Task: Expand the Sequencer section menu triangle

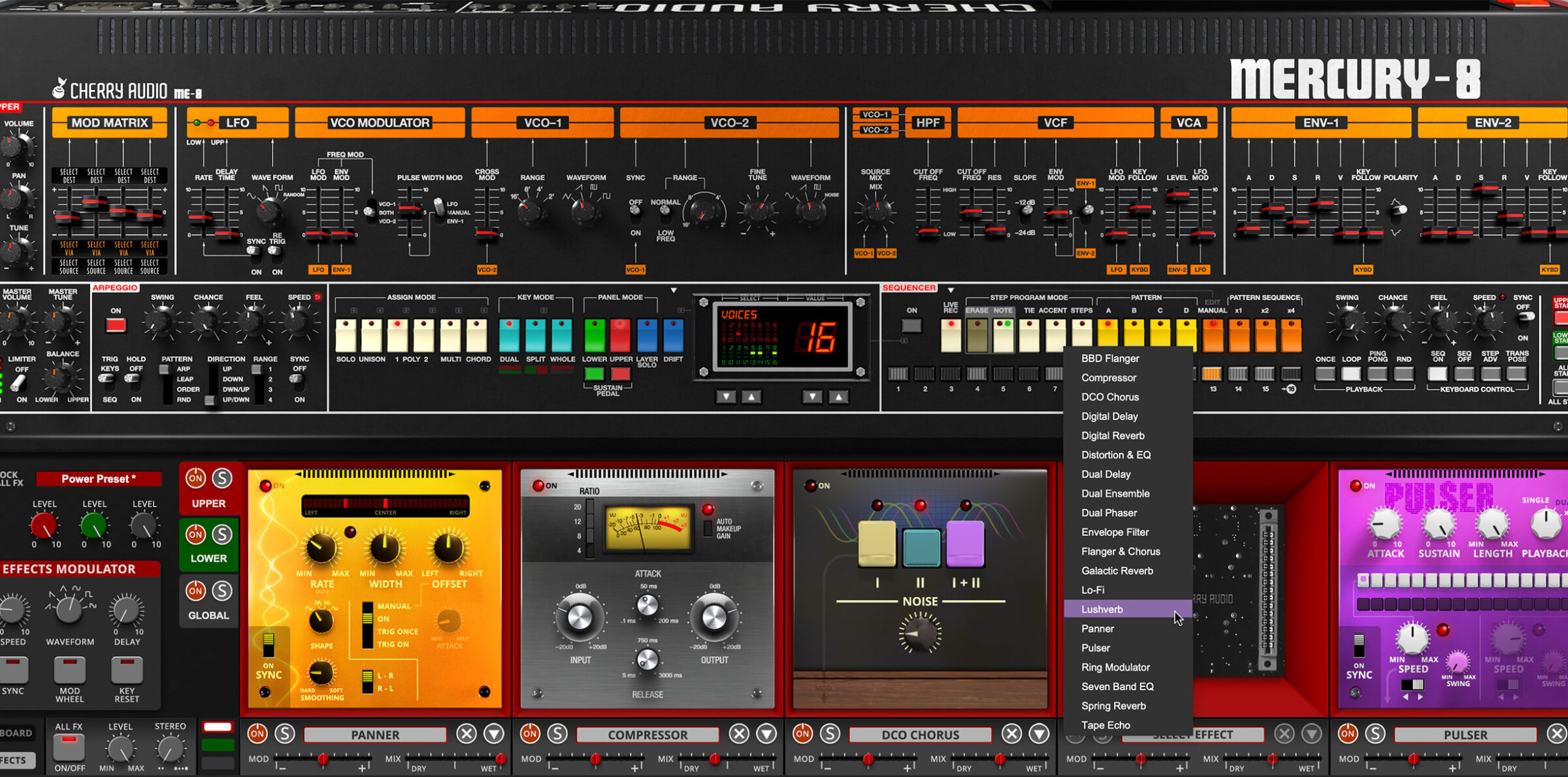Action: [x=951, y=289]
